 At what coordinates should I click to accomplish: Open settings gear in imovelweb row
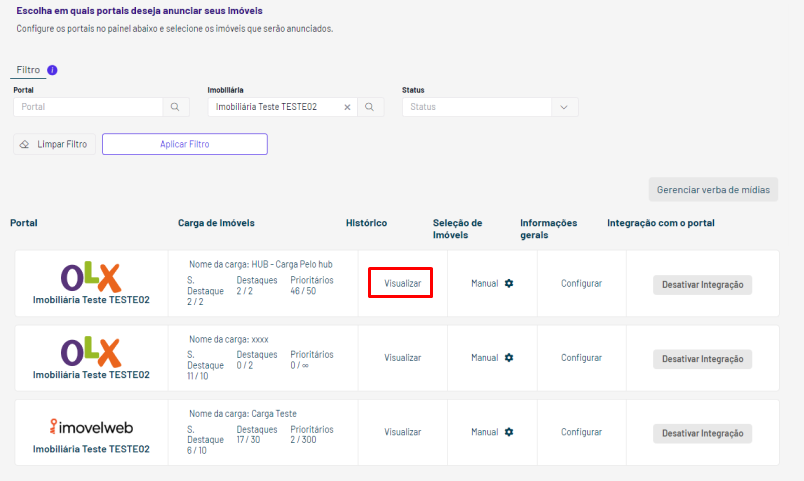509,432
